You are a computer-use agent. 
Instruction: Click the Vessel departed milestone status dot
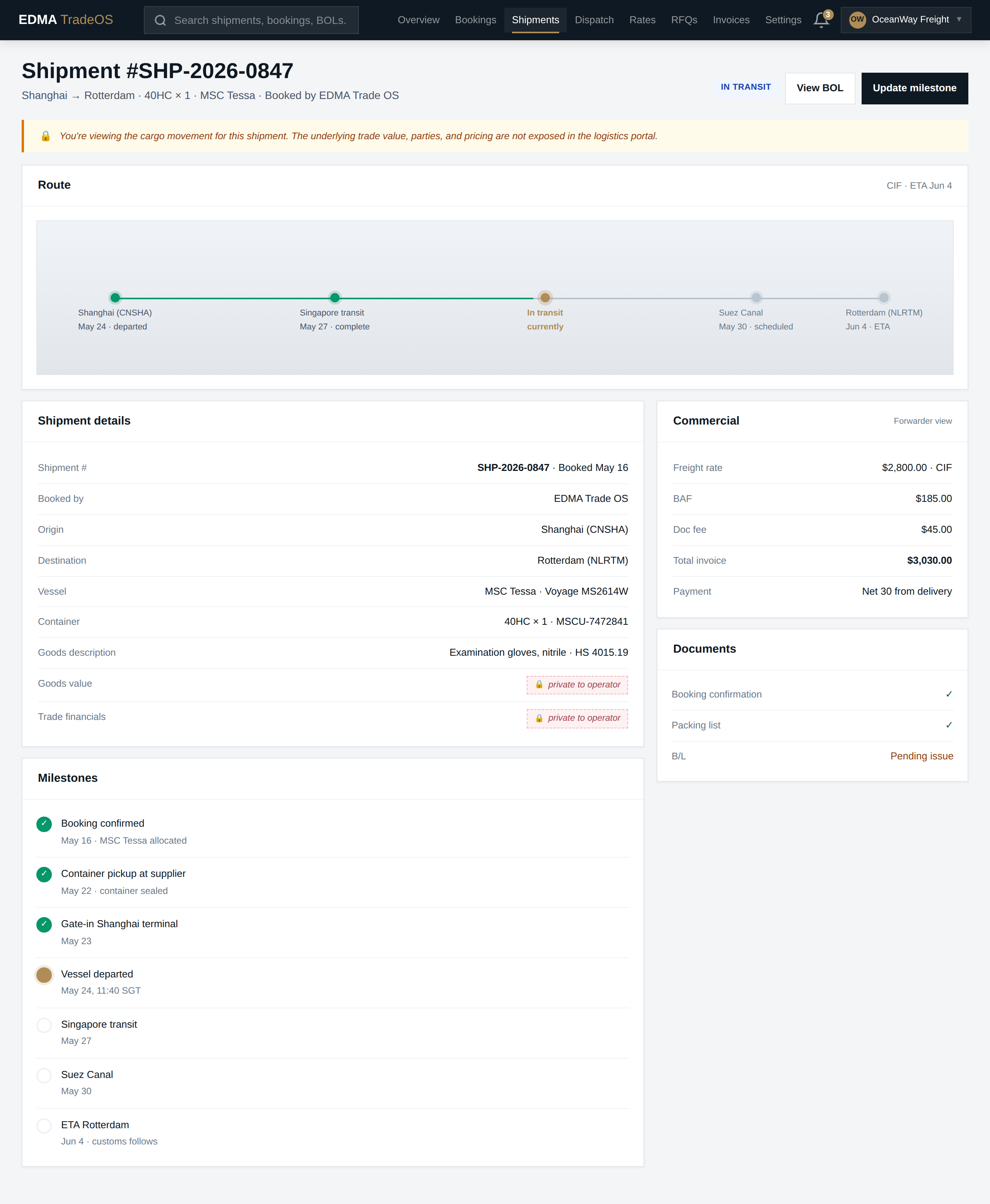coord(44,975)
